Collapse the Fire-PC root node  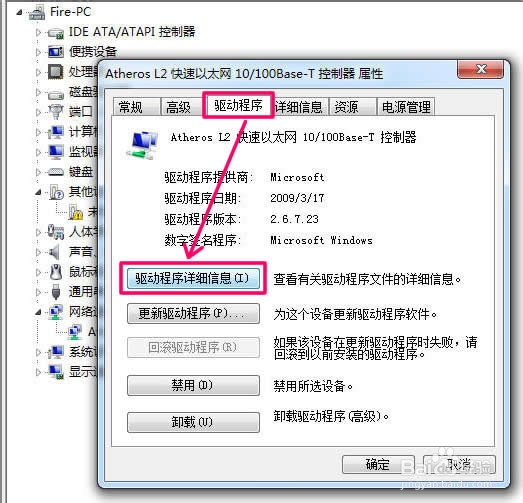[x=19, y=12]
